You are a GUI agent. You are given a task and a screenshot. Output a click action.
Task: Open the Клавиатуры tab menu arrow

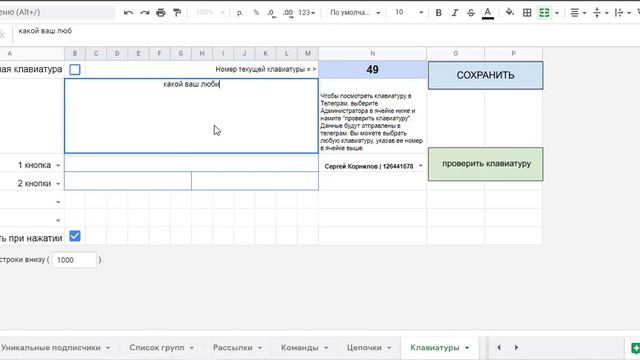point(467,348)
